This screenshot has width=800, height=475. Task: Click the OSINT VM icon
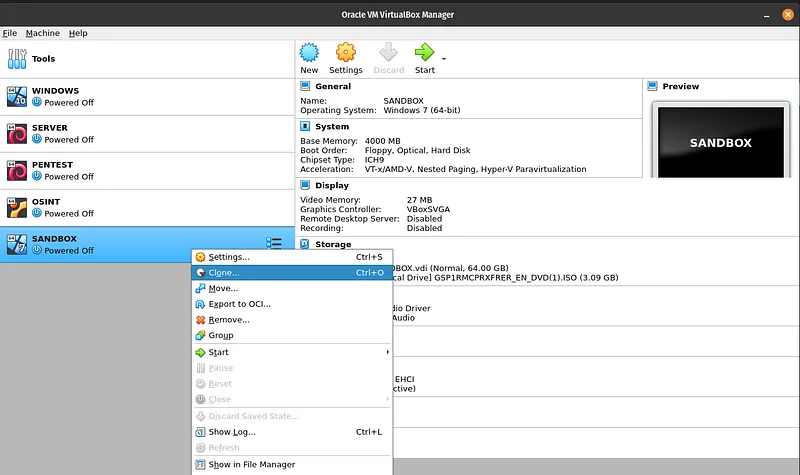tap(17, 208)
